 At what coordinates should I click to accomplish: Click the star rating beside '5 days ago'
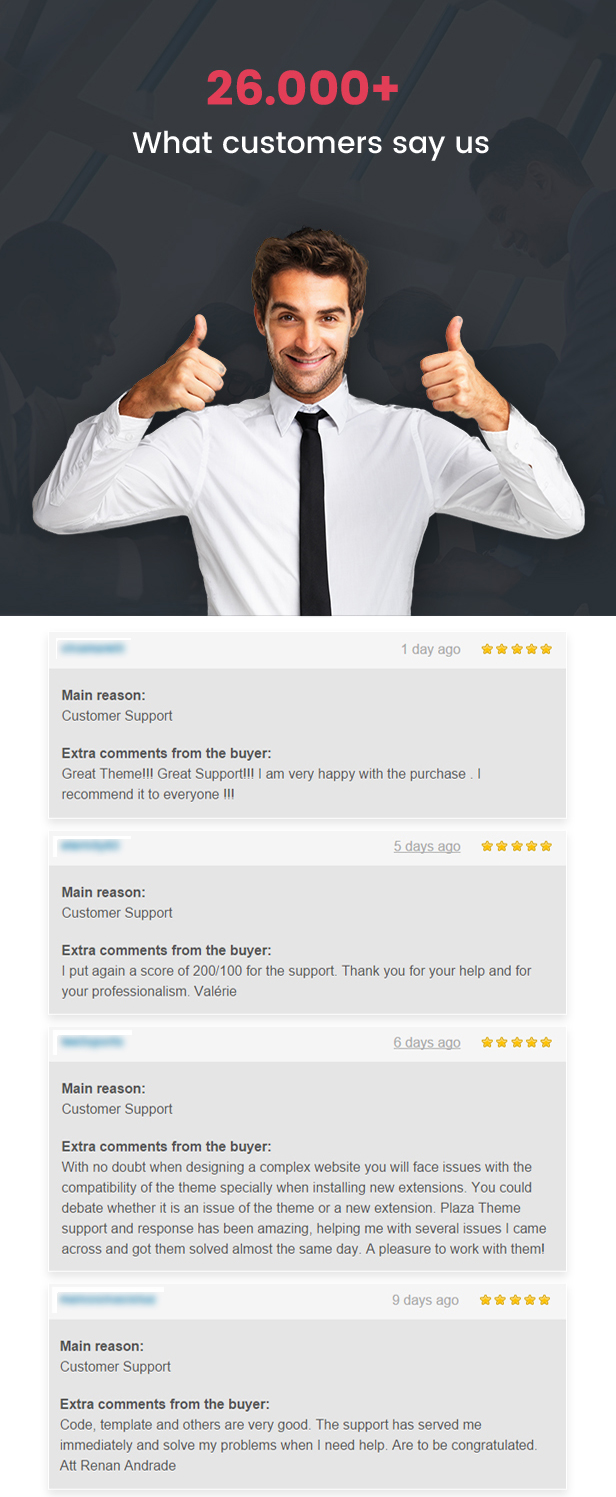tap(516, 846)
